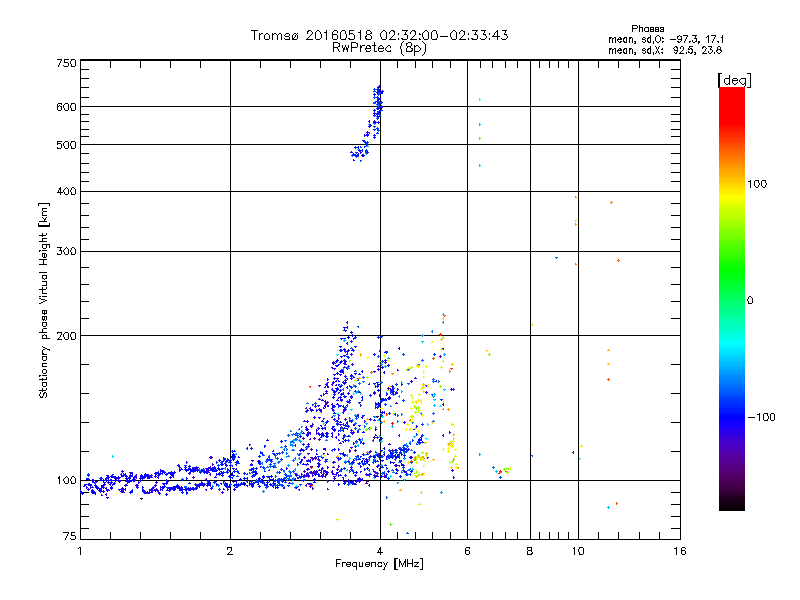Click the 'mean, sd,X: 92.5, 23.8' line
Image resolution: width=800 pixels, height=600 pixels.
tap(665, 50)
